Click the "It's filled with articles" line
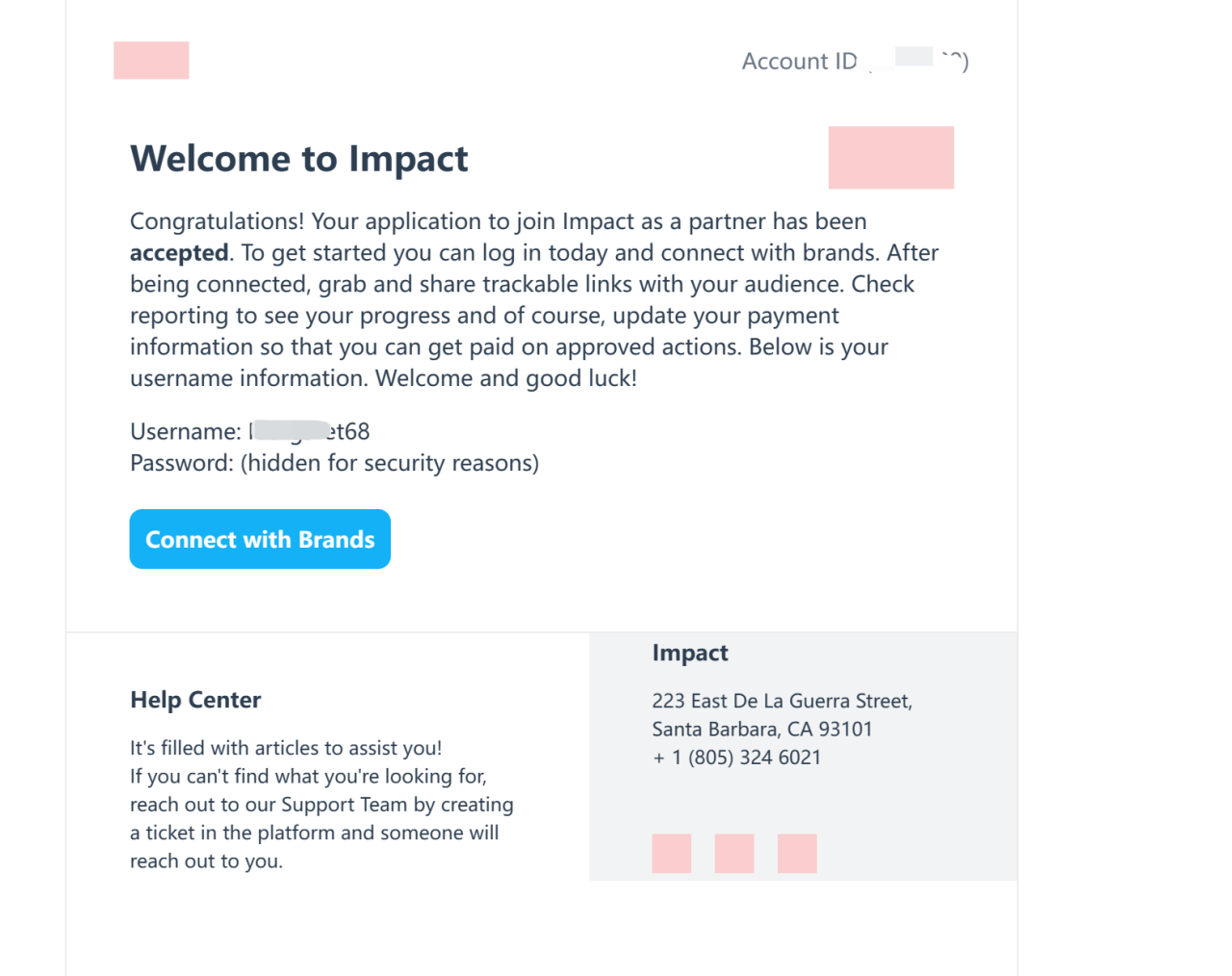The width and height of the screenshot is (1232, 976). 286,748
